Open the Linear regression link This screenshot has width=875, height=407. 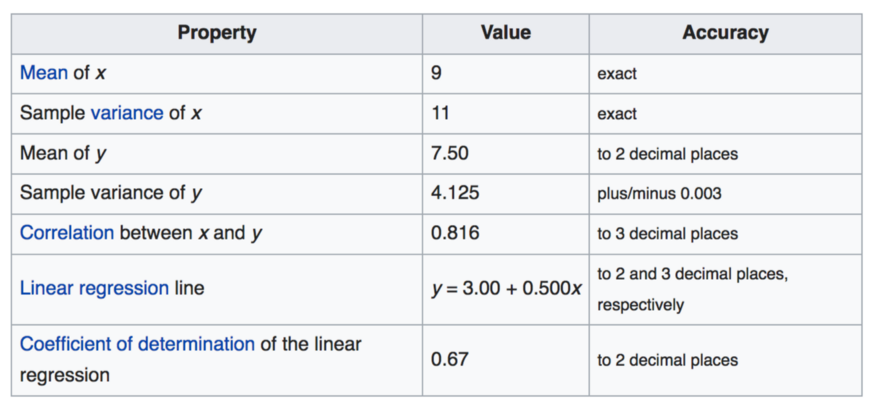click(94, 288)
